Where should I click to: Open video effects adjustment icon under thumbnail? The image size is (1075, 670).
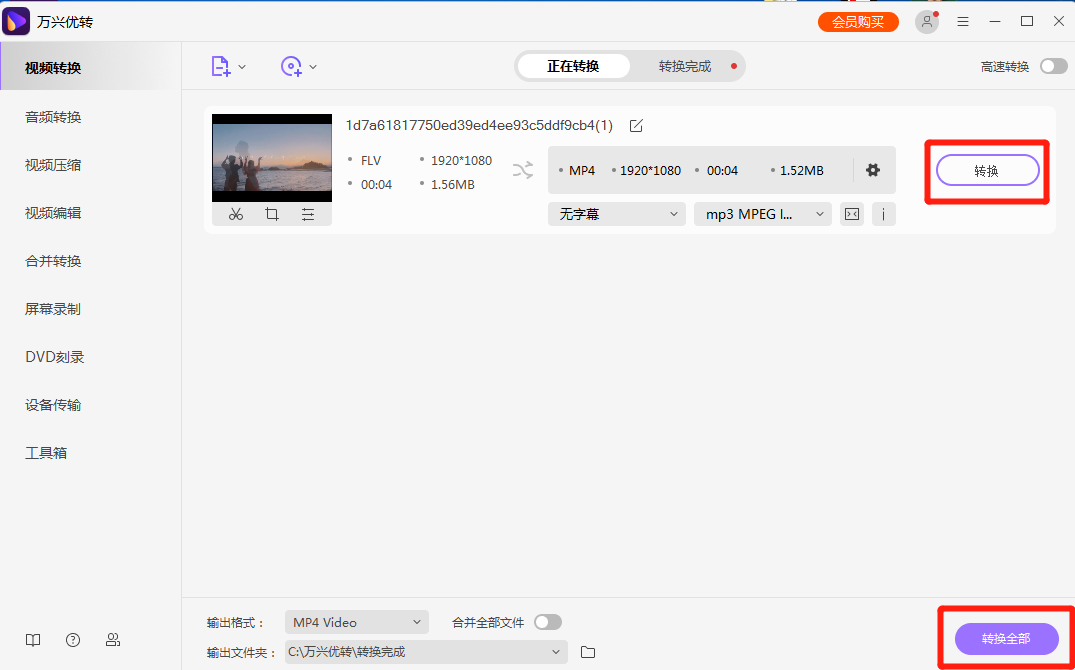(307, 213)
